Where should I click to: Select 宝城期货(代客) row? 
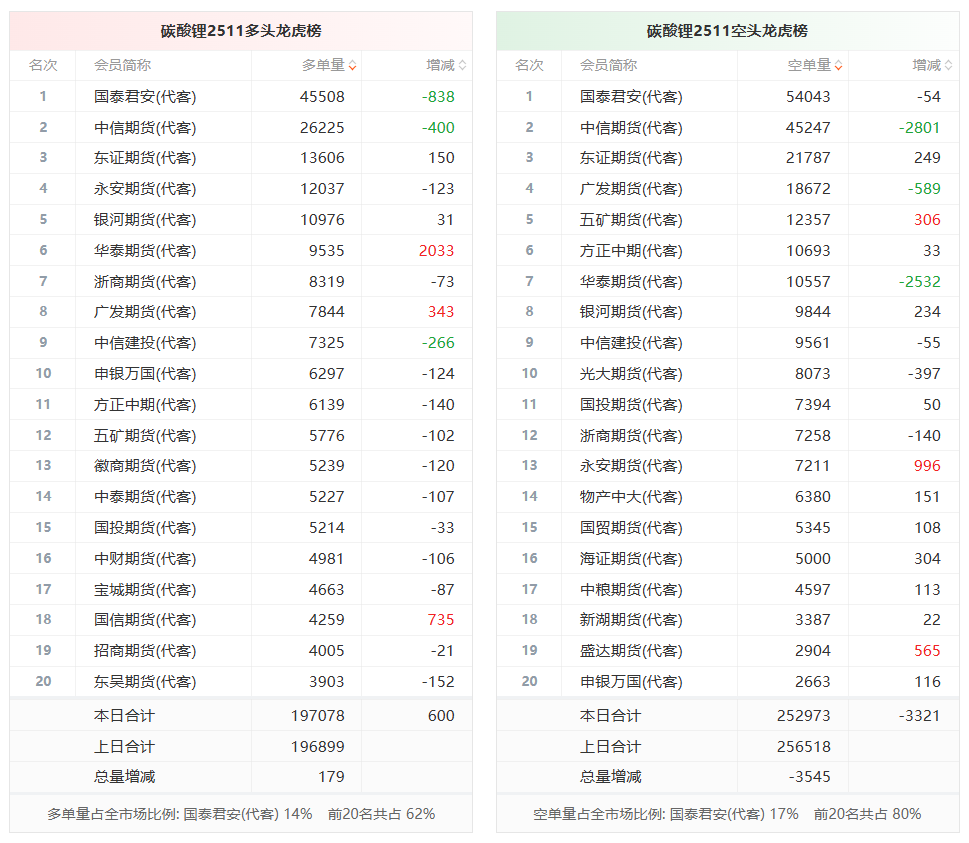[x=241, y=590]
